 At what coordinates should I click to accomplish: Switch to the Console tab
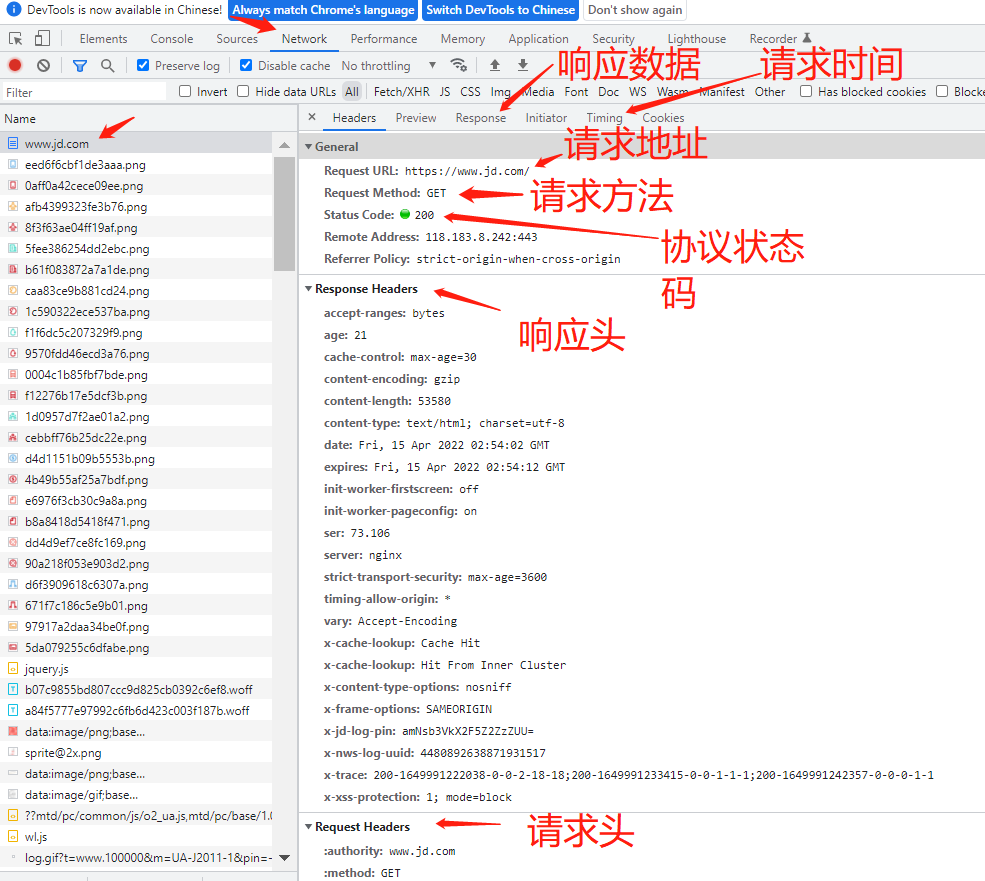171,39
